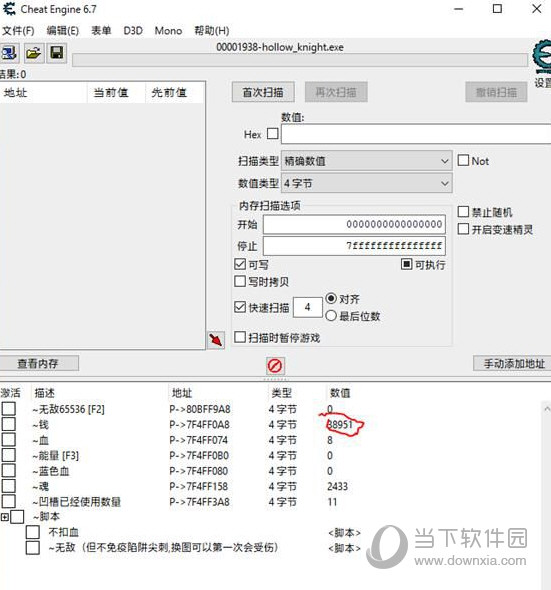
Task: Activate the ~无敌65536 [F2] entry checkbox
Action: (x=9, y=409)
